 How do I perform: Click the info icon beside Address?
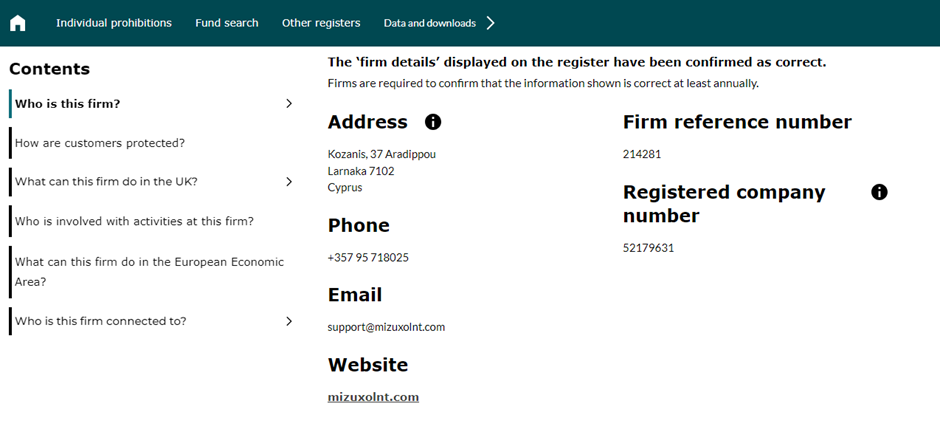click(433, 122)
